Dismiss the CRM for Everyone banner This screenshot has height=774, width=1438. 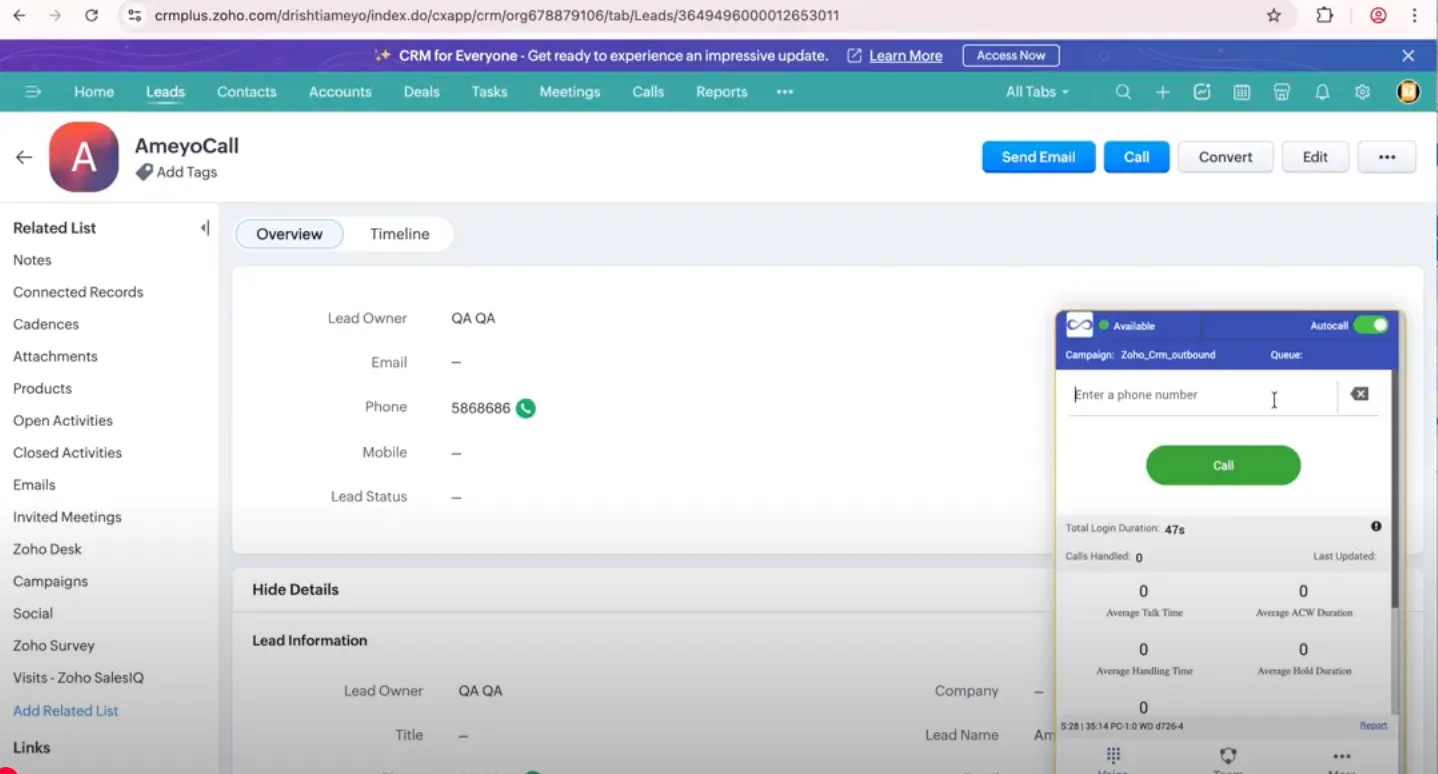[1408, 56]
